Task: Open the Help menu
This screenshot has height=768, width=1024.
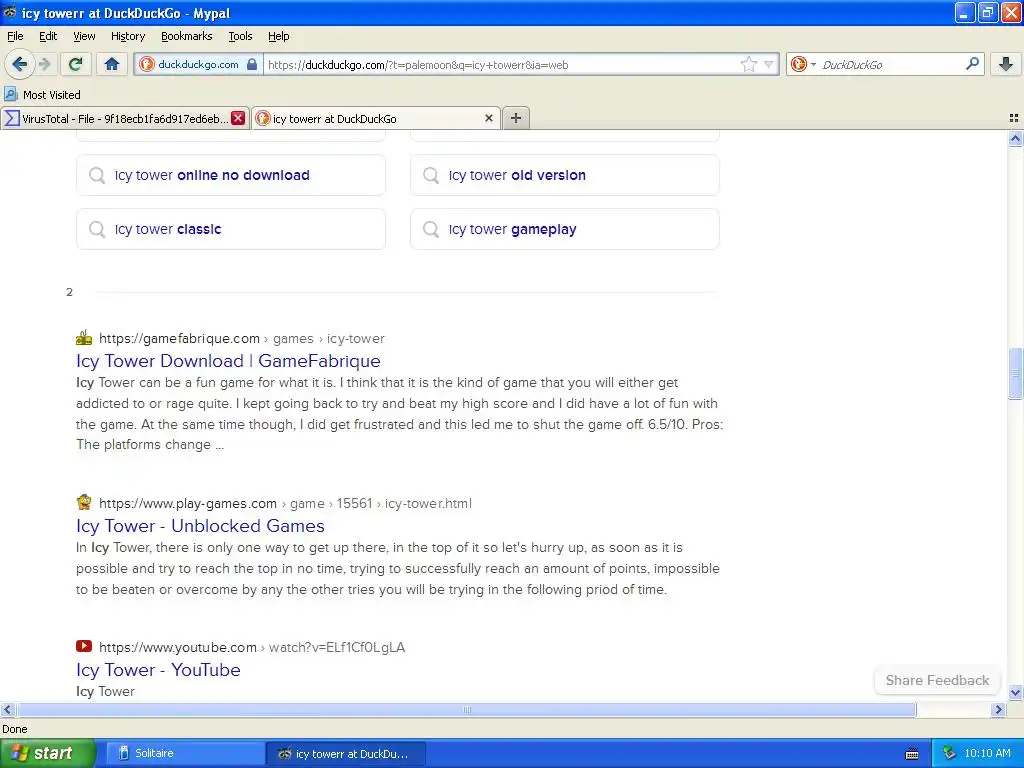Action: click(x=279, y=36)
